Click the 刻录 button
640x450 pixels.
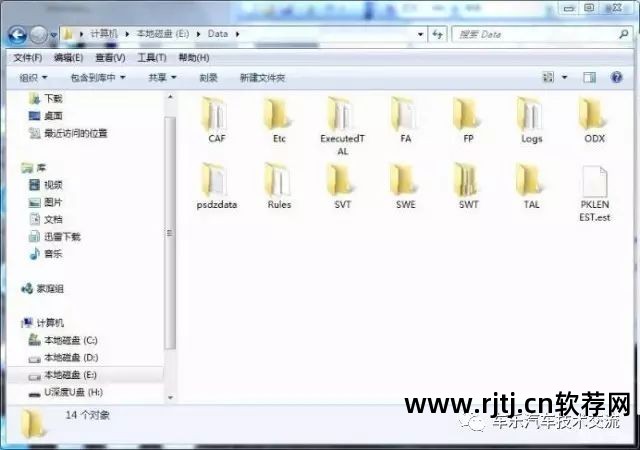[208, 78]
